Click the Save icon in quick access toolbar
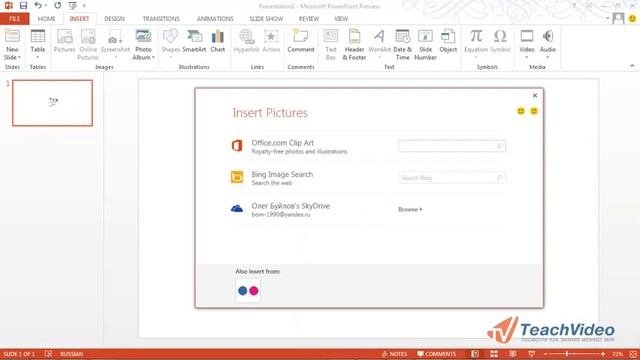Viewport: 640px width, 360px height. coord(23,6)
